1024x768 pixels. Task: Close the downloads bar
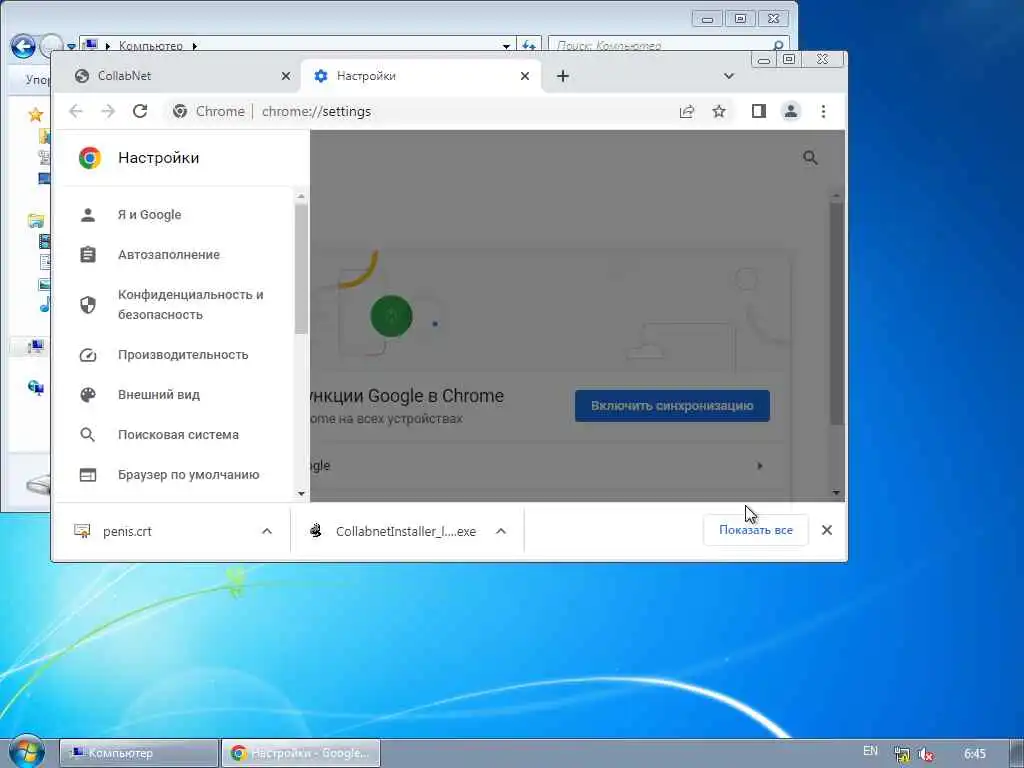tap(827, 530)
